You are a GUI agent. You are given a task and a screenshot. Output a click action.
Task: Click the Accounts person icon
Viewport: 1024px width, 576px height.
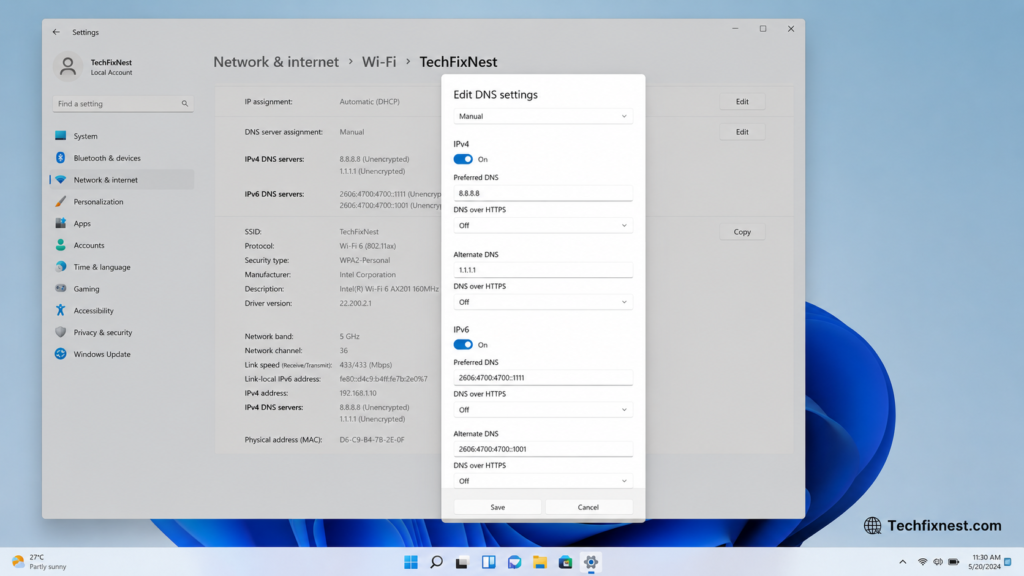click(x=61, y=245)
